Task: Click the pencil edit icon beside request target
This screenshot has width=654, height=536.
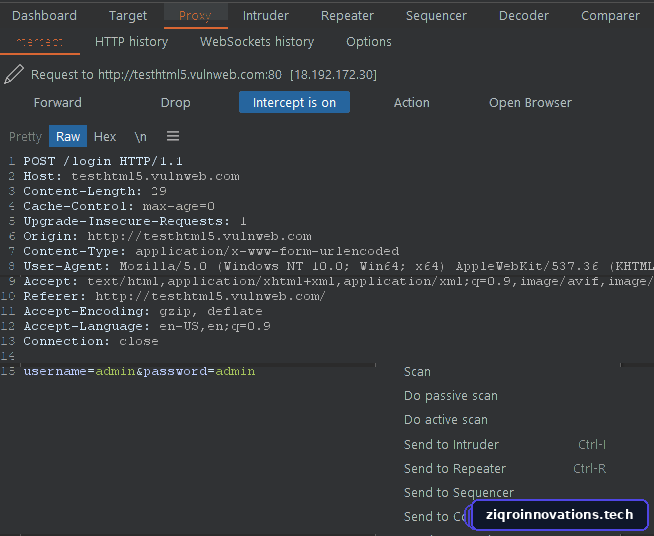Action: click(13, 75)
